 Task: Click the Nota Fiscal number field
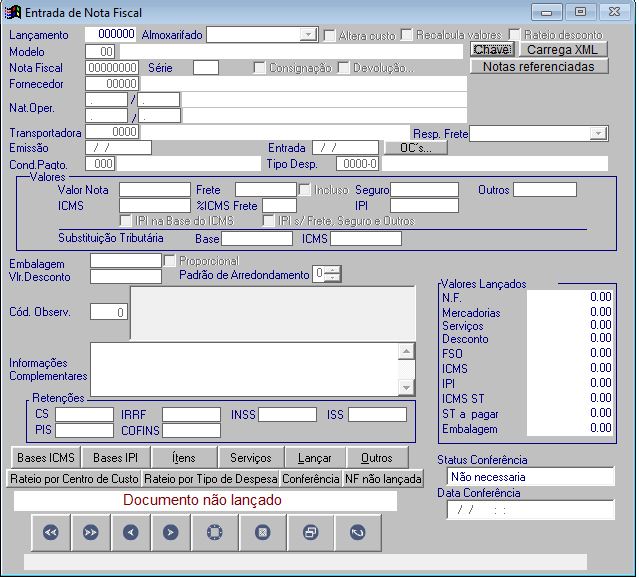tap(112, 67)
